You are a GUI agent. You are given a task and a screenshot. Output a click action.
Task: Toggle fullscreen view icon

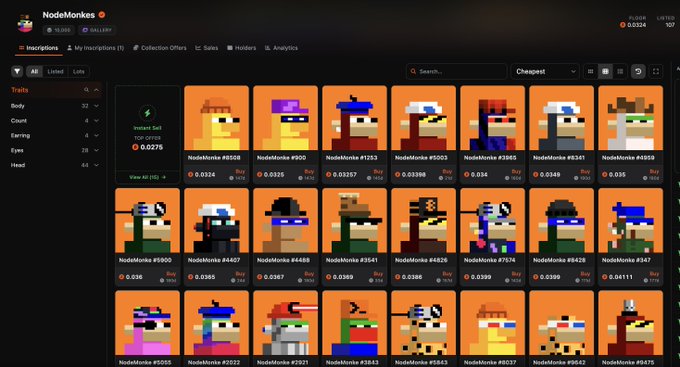[x=656, y=71]
